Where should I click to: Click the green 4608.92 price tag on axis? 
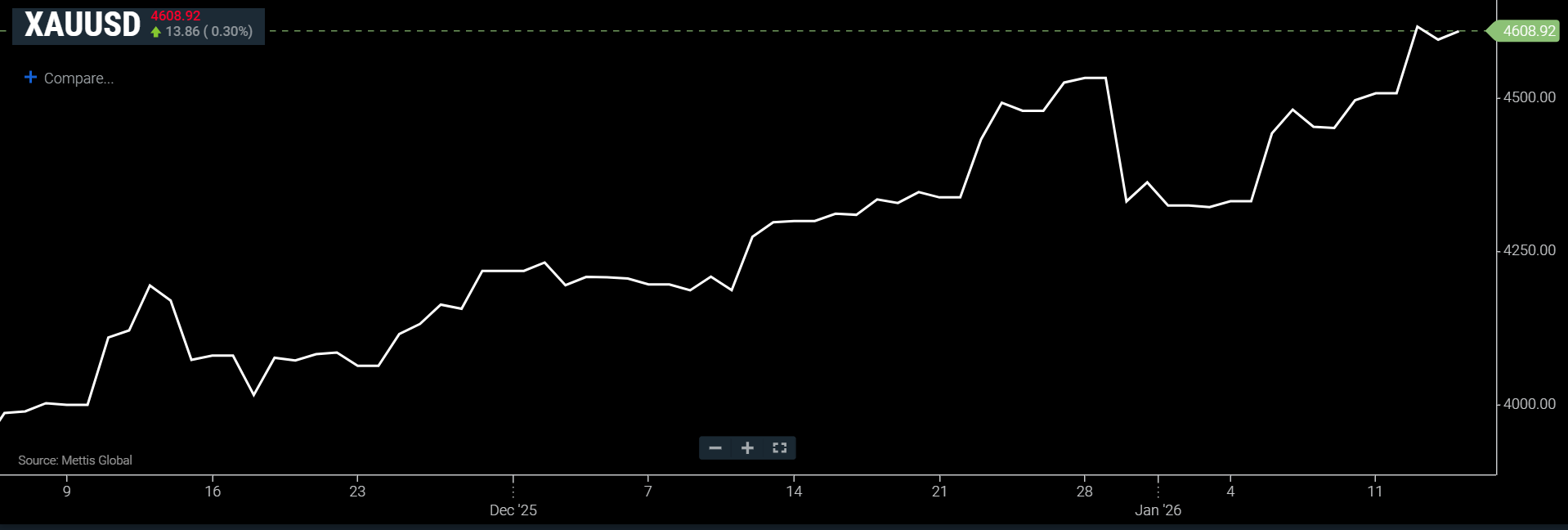pos(1528,31)
